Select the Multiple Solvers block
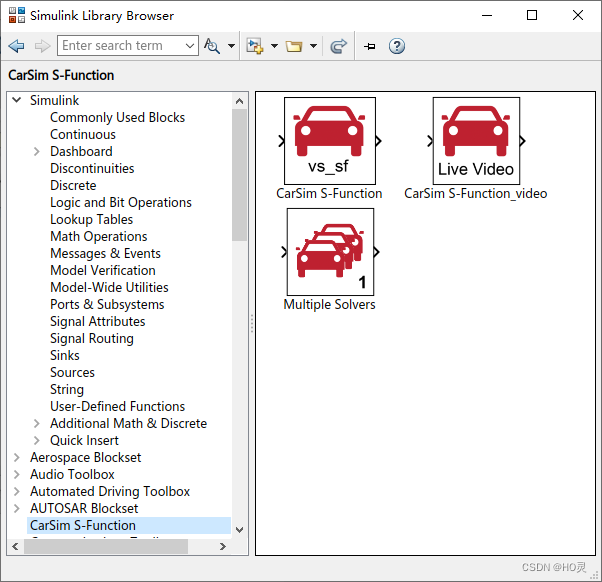This screenshot has width=602, height=582. point(330,252)
